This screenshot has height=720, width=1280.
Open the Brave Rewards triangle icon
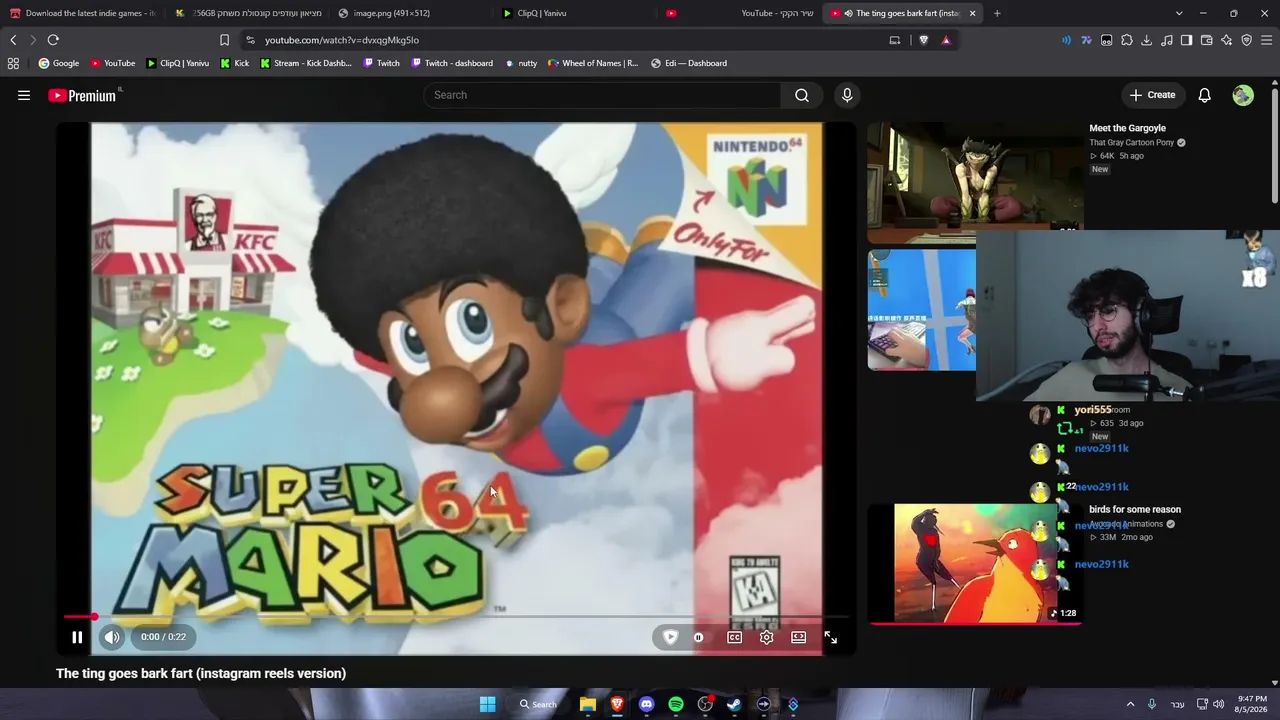click(946, 40)
